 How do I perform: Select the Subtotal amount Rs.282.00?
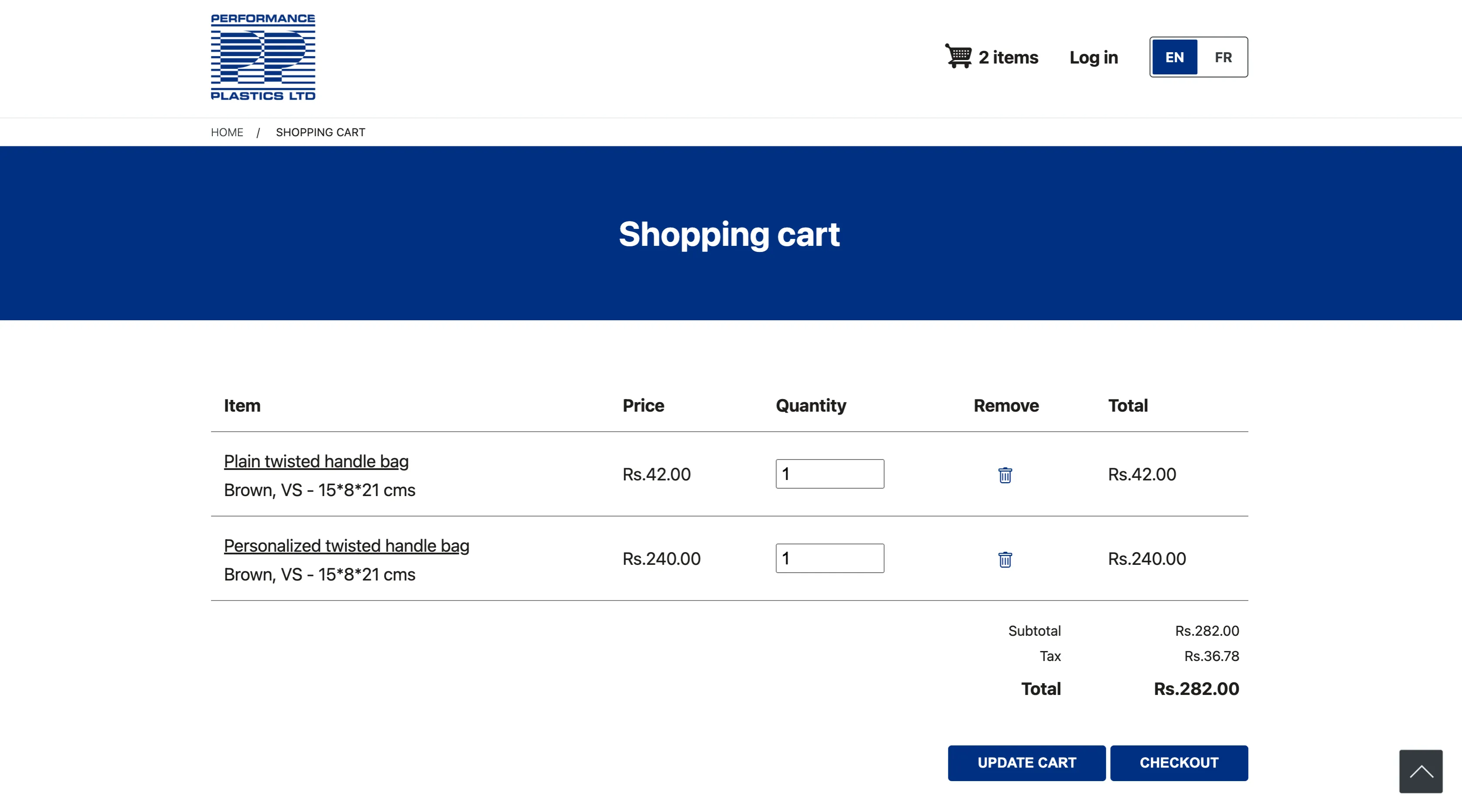(x=1207, y=631)
